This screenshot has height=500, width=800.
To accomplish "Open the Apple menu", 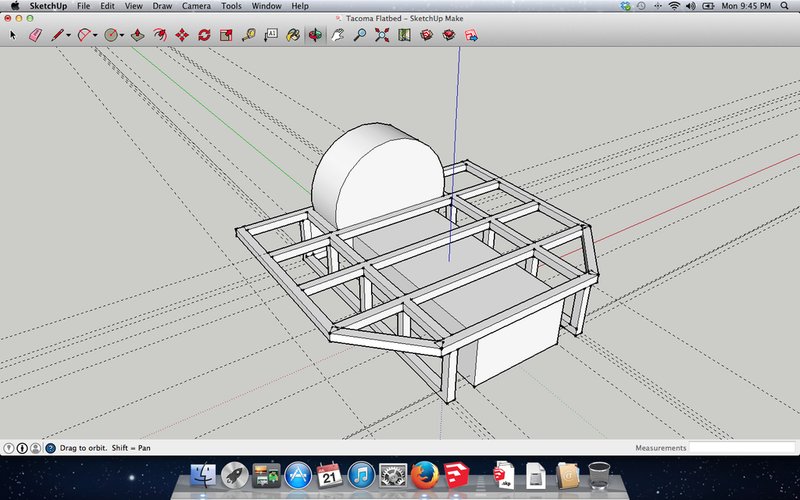I will (x=15, y=6).
